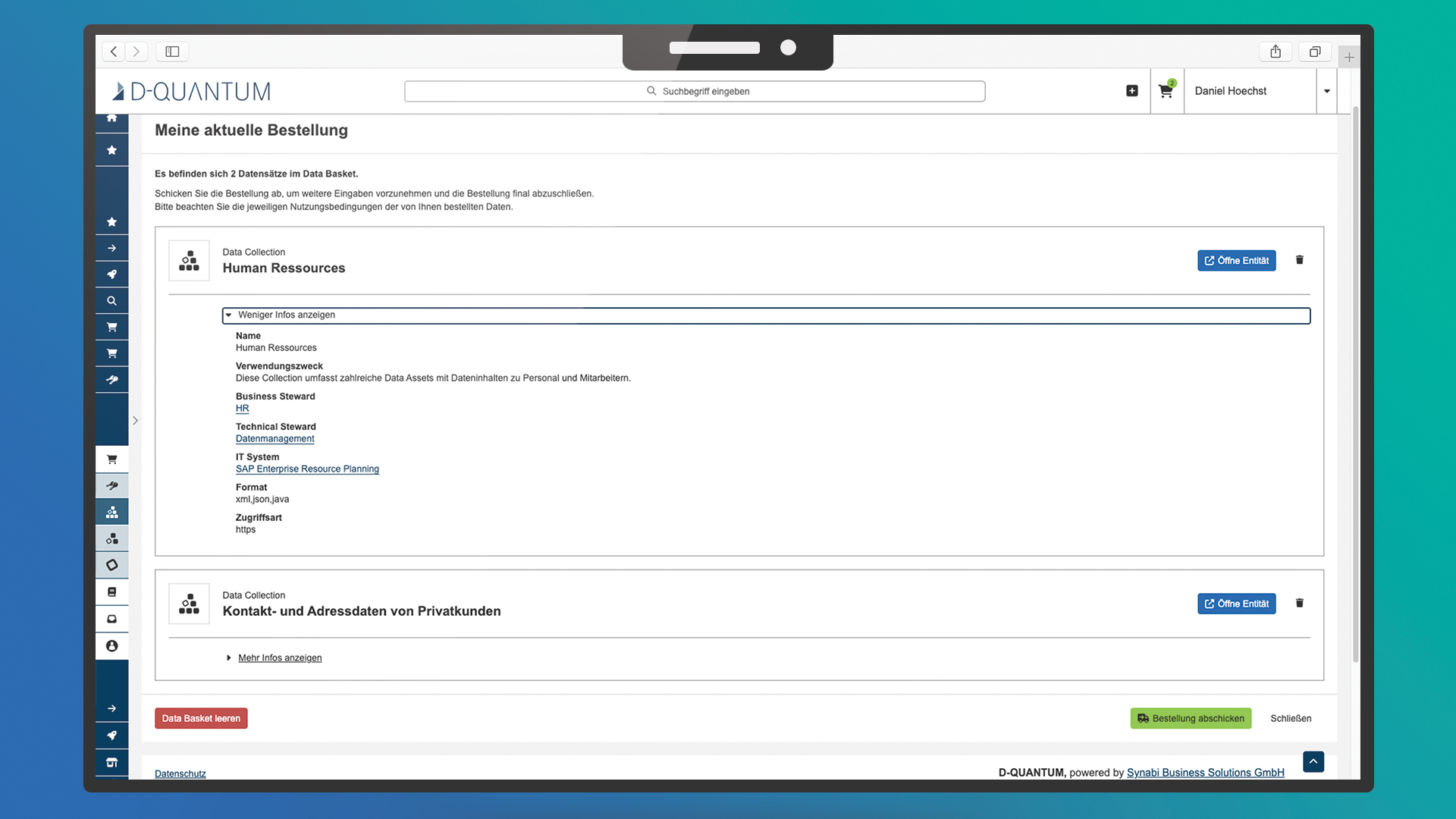The width and height of the screenshot is (1456, 819).
Task: Expand the left sidebar using chevron handle
Action: click(135, 420)
